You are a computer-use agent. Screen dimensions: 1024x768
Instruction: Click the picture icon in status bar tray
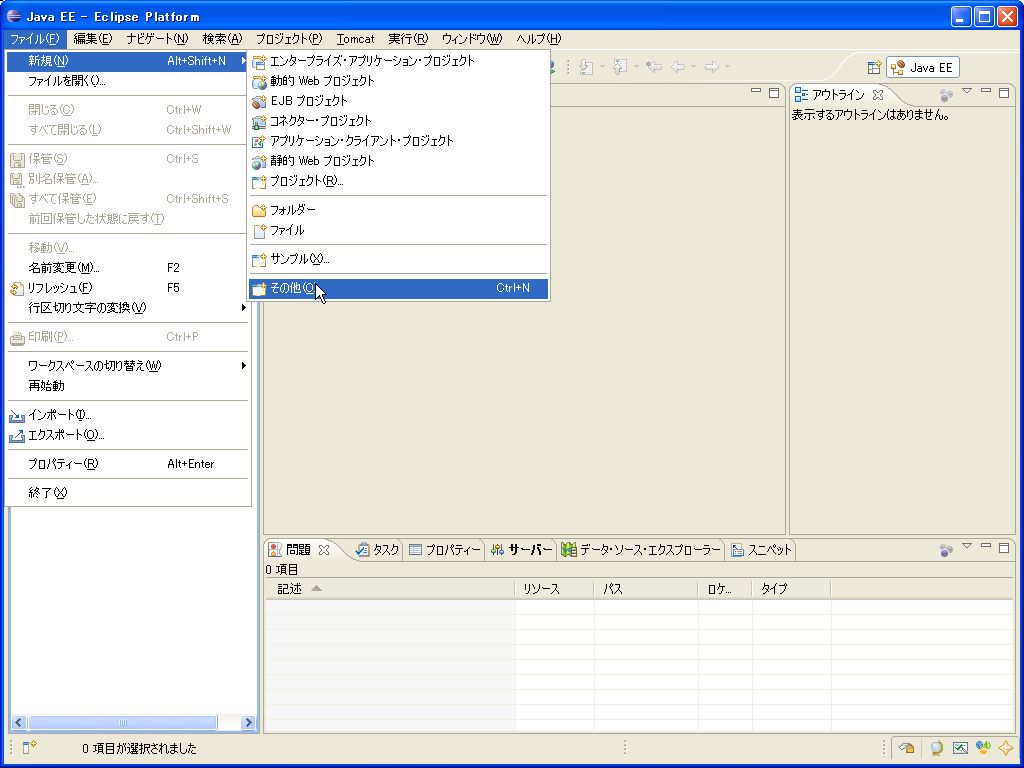coord(959,748)
